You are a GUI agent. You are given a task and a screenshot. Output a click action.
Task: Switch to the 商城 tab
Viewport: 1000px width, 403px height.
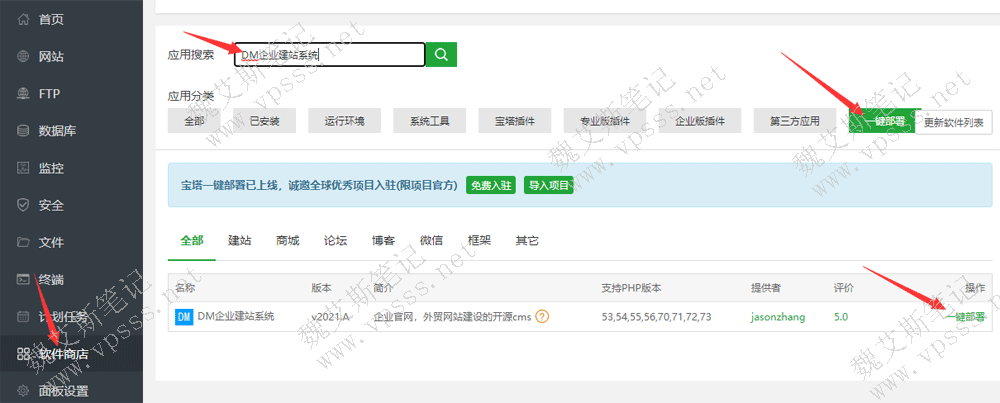click(288, 241)
